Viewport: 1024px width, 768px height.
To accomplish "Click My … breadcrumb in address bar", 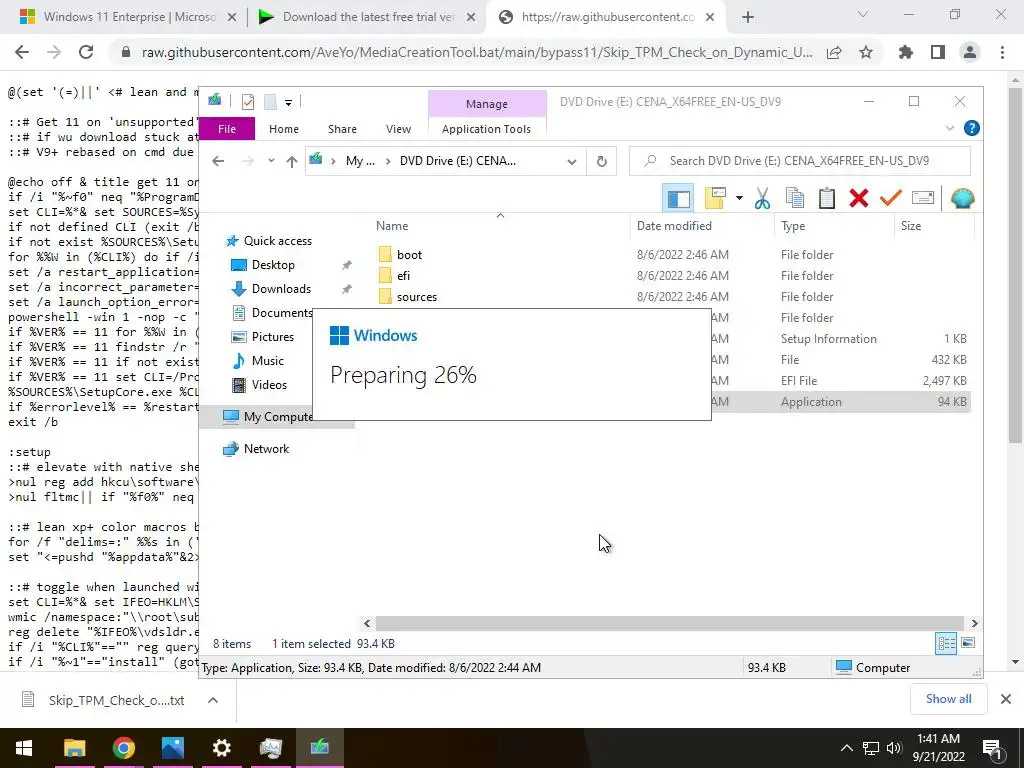I will (x=360, y=161).
